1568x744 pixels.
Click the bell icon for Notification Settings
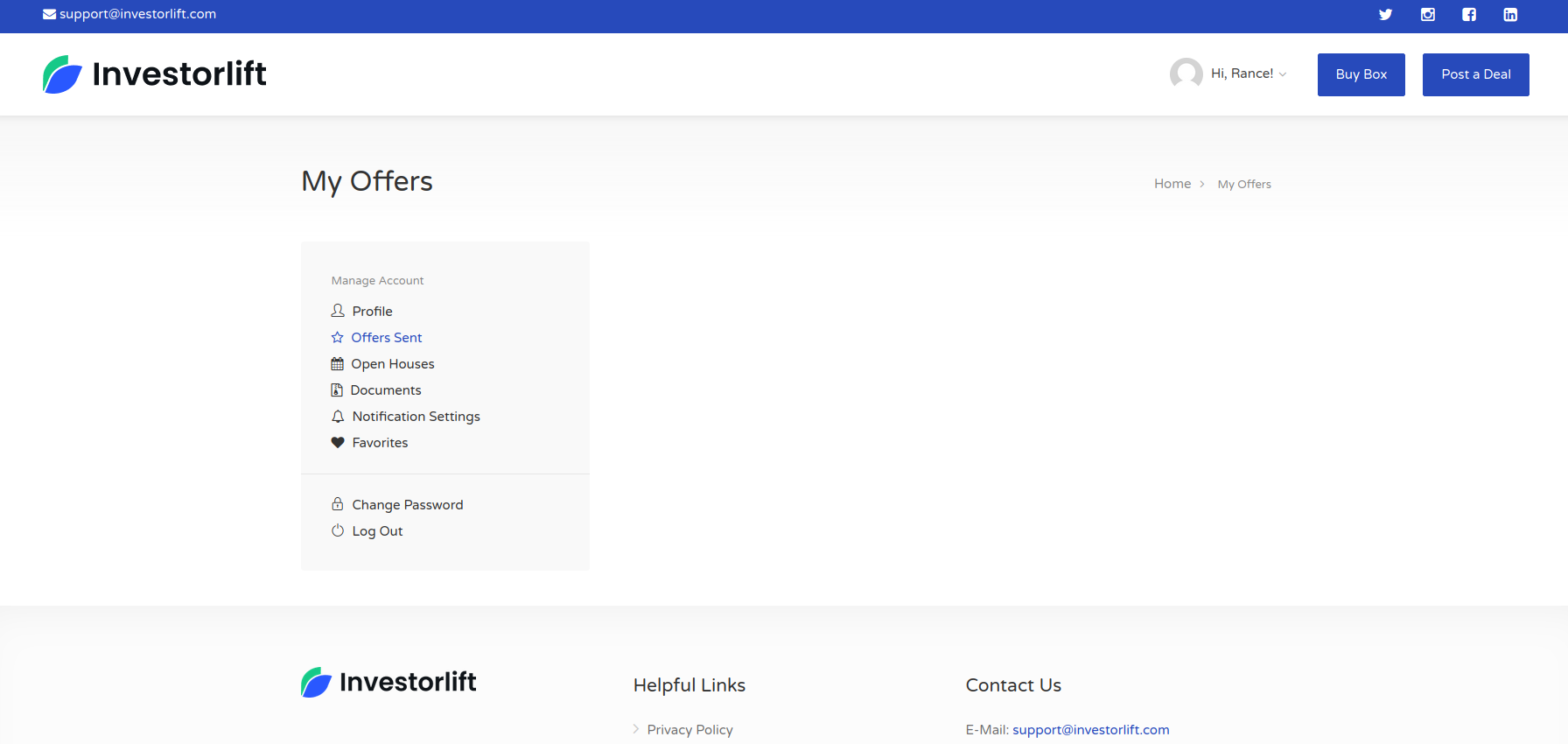click(x=338, y=417)
